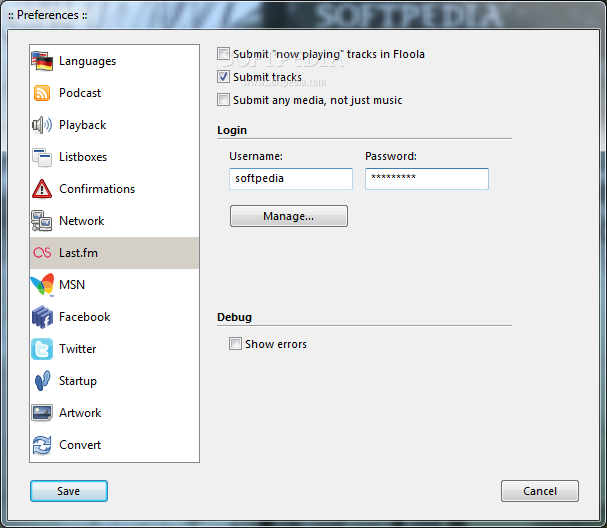Enable Submit any media, not just music
This screenshot has width=607, height=528.
[223, 99]
